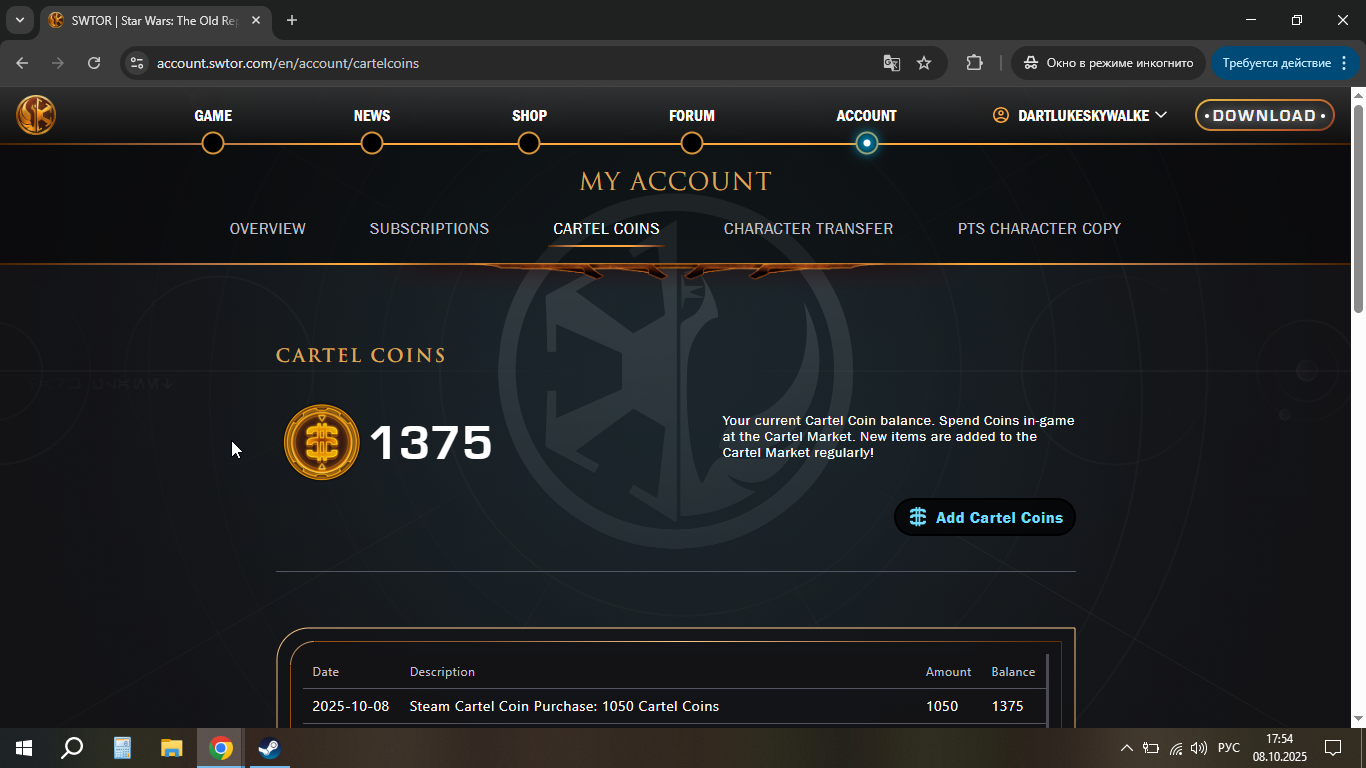The width and height of the screenshot is (1366, 768).
Task: Click the Add Cartel Coins button
Action: 985,517
